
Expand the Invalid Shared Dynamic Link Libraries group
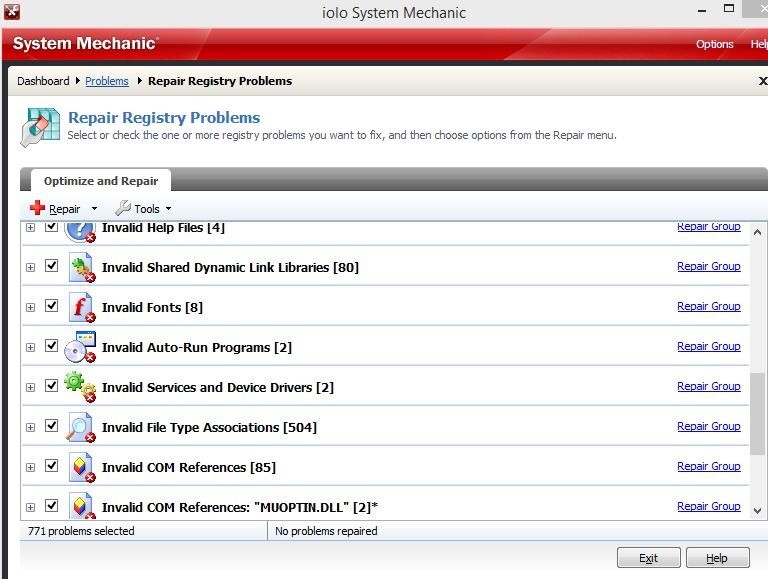click(30, 267)
